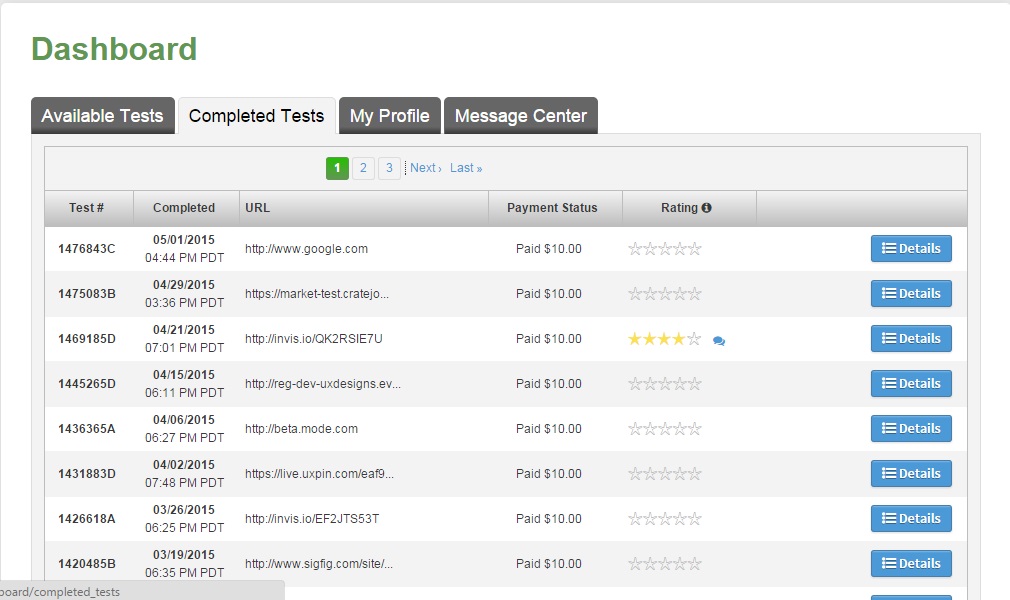The image size is (1010, 600).
Task: Select the Completed Tests tab
Action: click(256, 116)
